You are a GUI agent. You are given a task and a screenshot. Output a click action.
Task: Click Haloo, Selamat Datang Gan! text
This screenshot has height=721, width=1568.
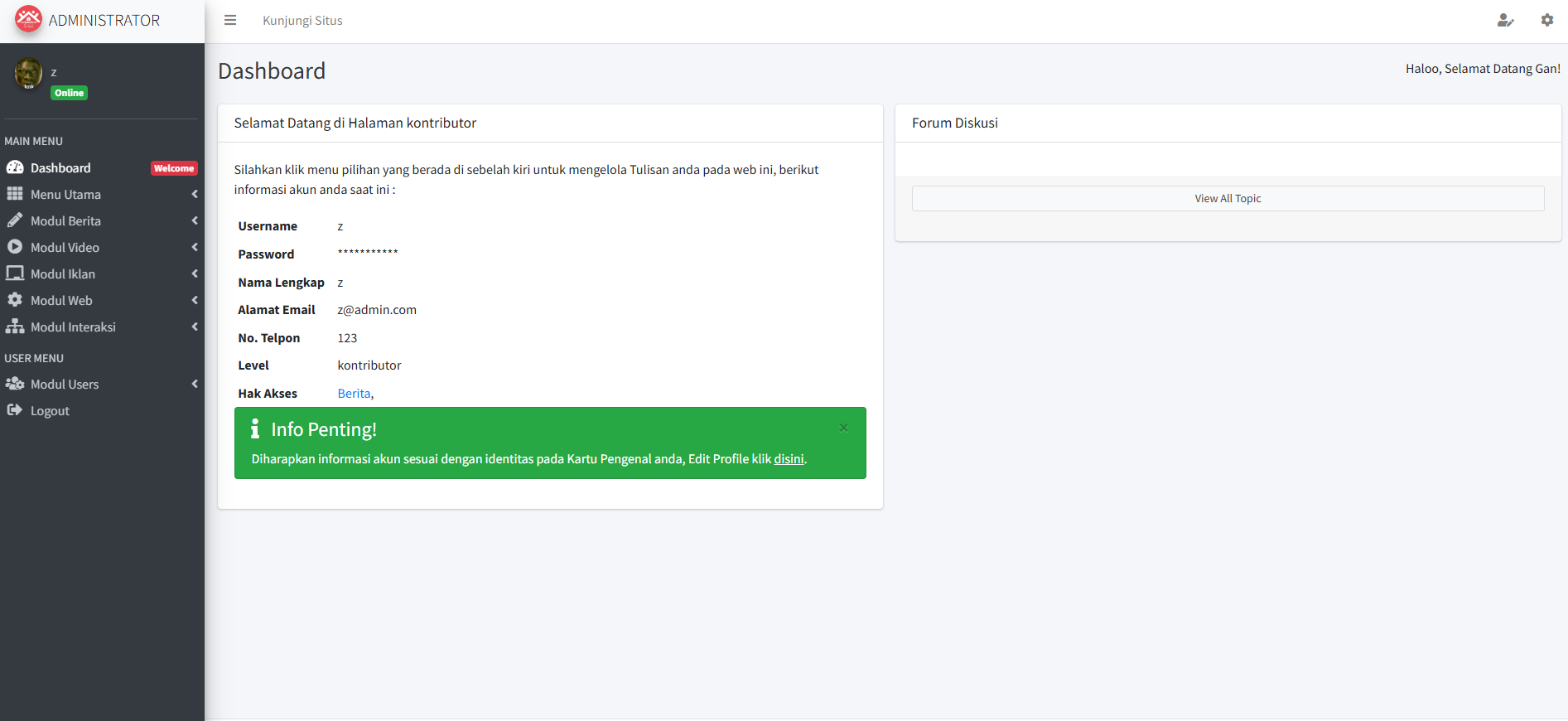click(1483, 69)
